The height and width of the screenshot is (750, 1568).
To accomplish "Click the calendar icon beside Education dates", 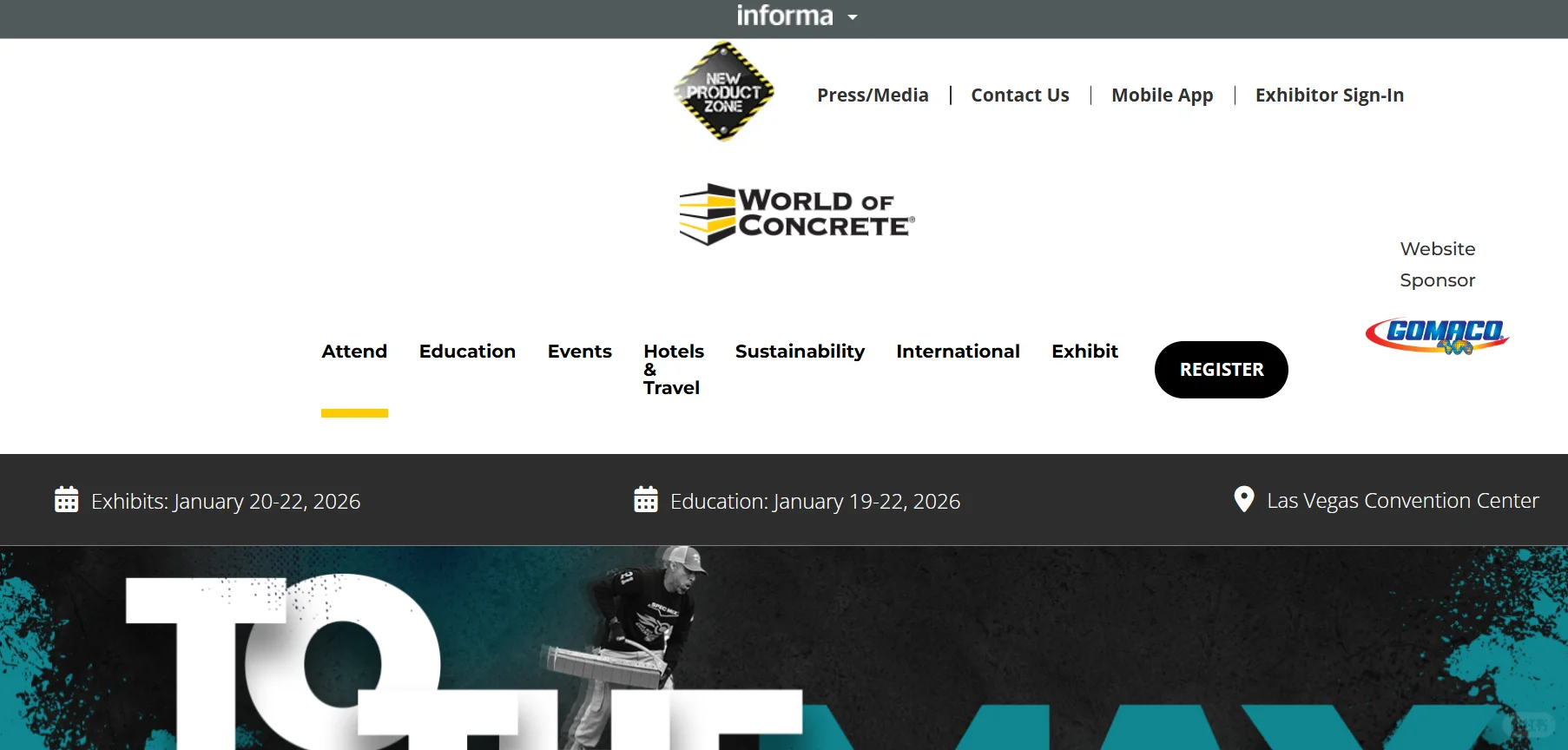I will pos(646,499).
